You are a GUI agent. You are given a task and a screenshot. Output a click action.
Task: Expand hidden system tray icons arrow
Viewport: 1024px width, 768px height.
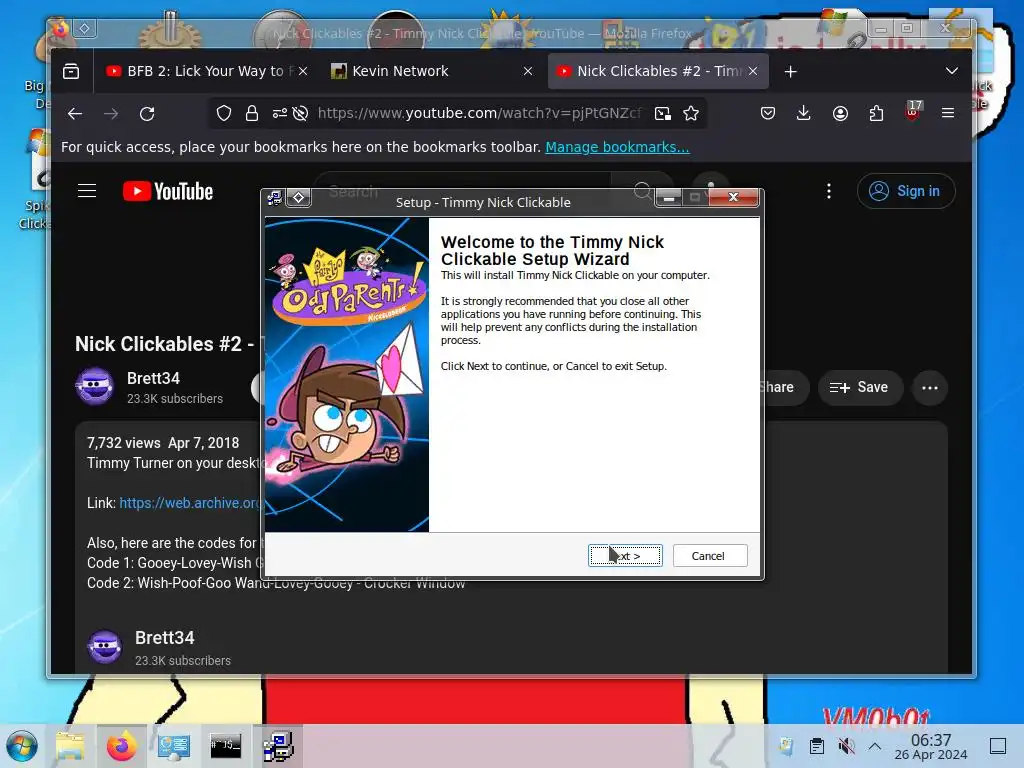point(875,746)
